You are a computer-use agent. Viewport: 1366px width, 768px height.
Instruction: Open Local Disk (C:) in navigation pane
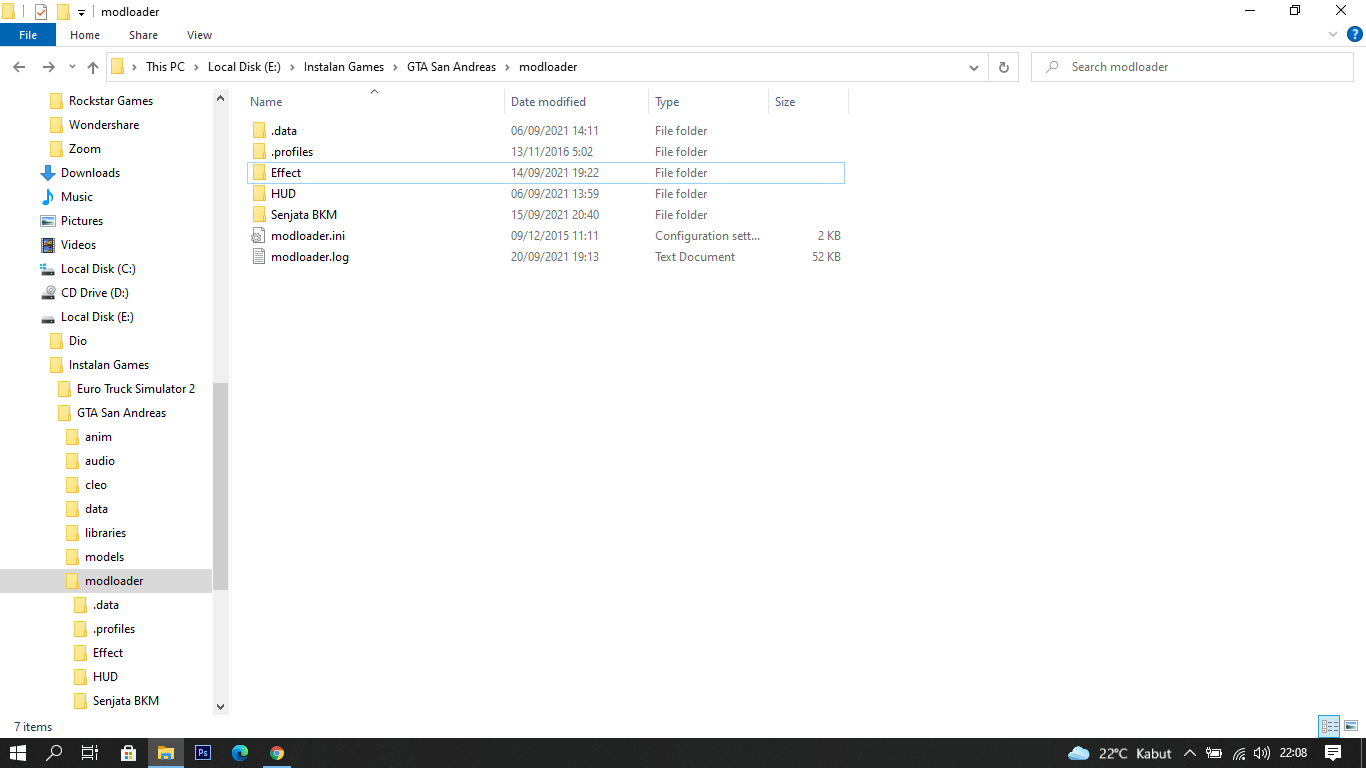click(x=98, y=269)
